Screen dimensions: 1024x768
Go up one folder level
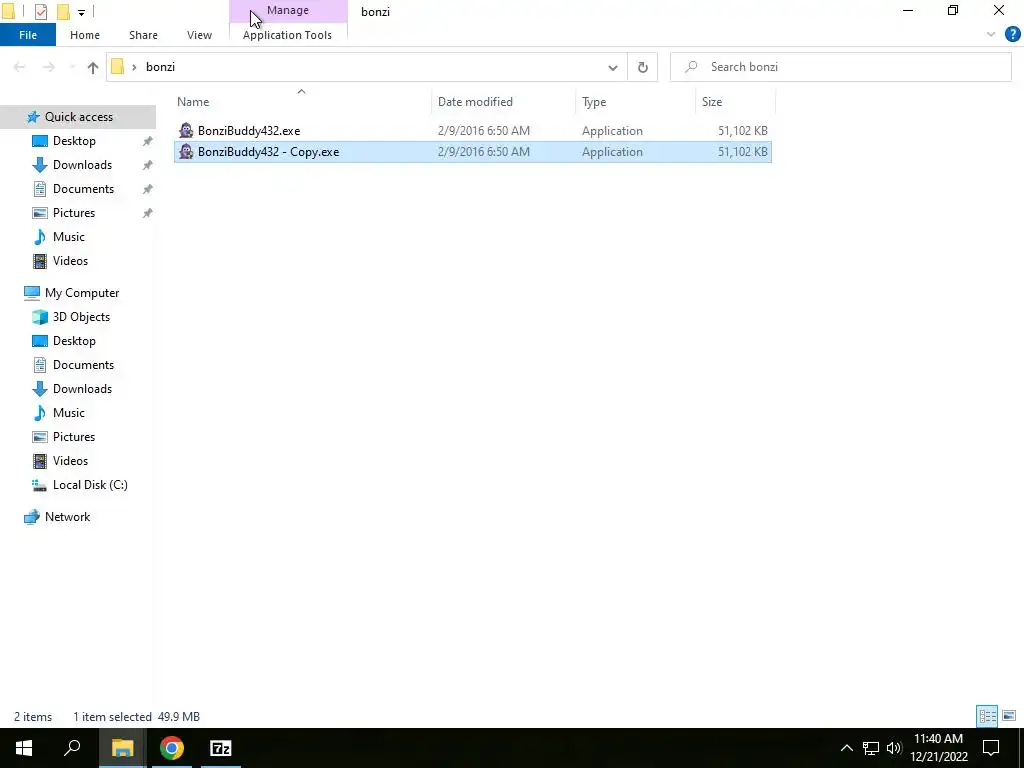click(93, 67)
